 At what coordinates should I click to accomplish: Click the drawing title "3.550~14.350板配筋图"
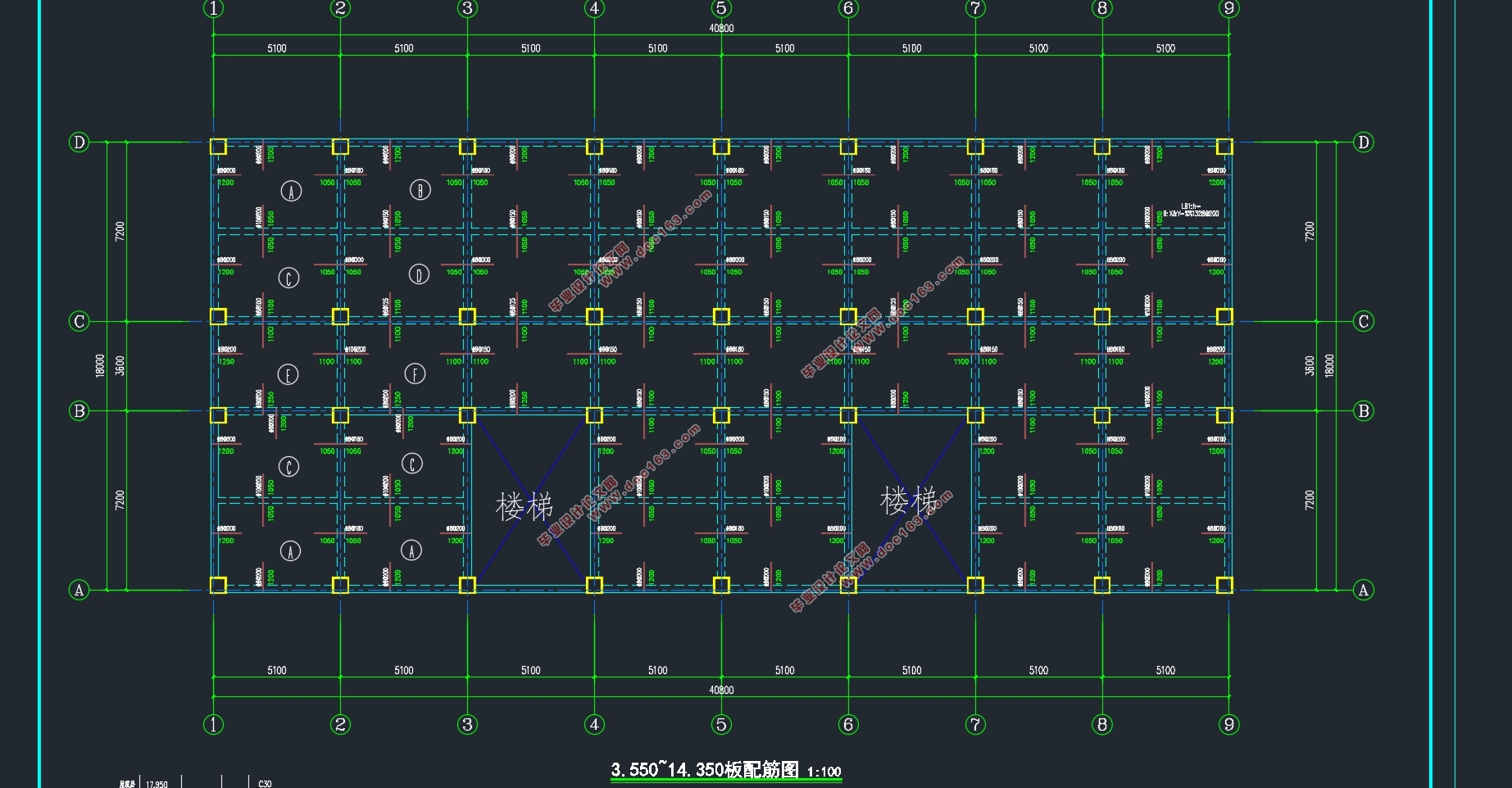point(705,770)
